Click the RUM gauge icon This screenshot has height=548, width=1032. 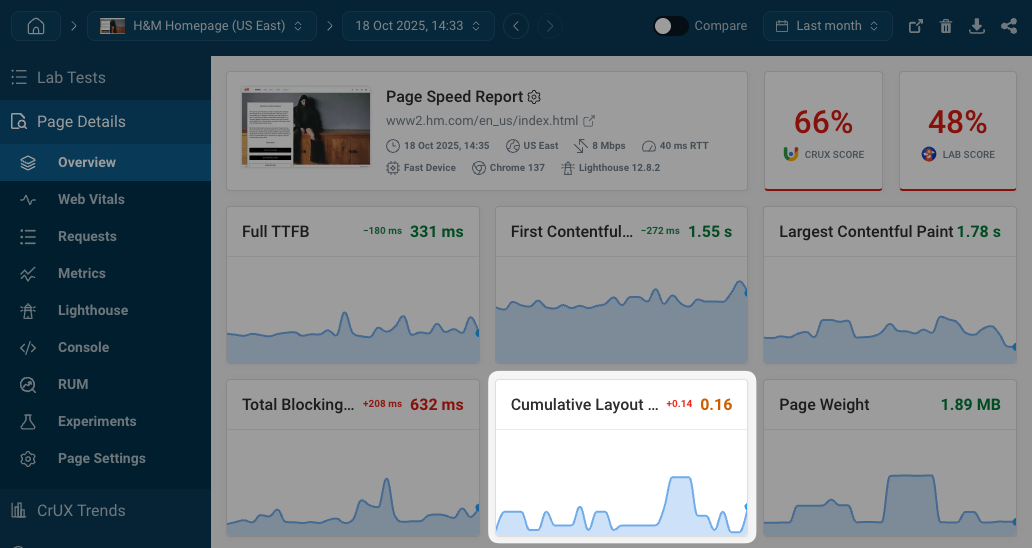point(28,385)
